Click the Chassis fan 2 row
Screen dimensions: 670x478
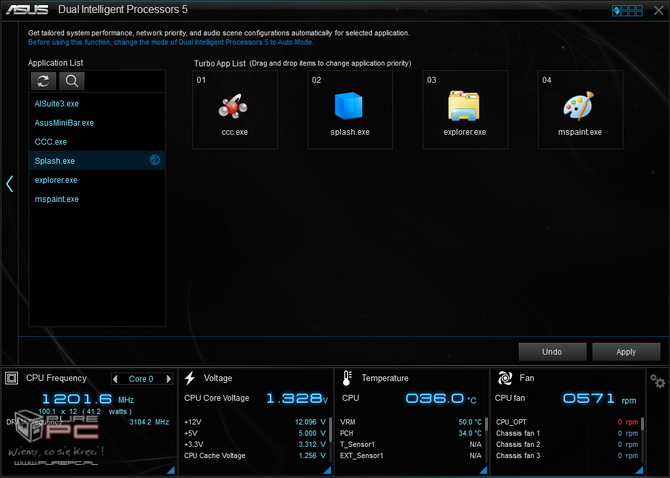click(567, 444)
